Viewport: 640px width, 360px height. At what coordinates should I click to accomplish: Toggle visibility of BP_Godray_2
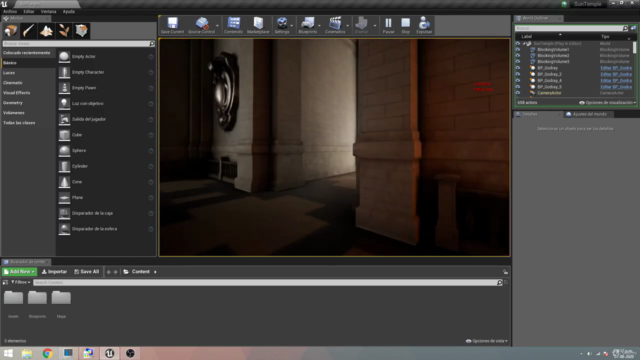(x=518, y=74)
